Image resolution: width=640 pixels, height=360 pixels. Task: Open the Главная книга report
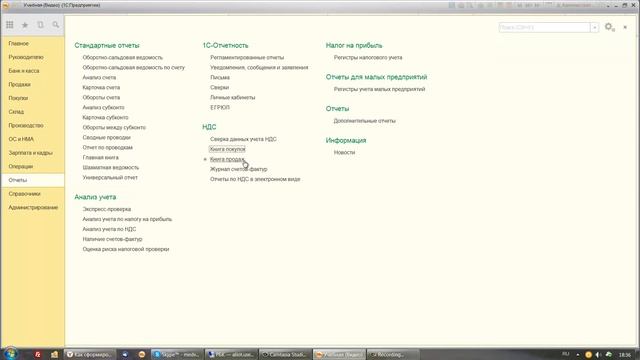click(x=100, y=158)
